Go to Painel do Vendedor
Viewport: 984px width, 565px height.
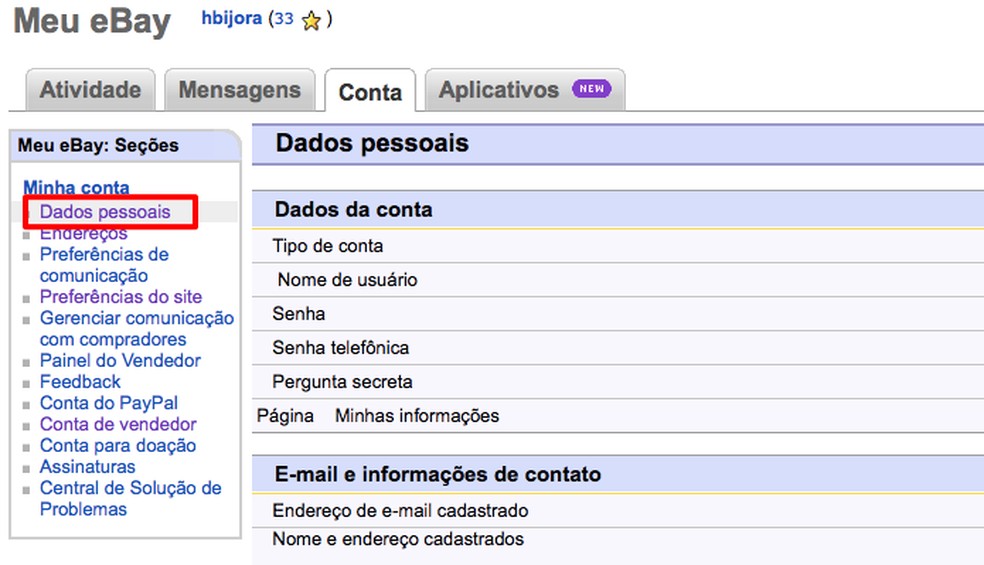point(120,360)
